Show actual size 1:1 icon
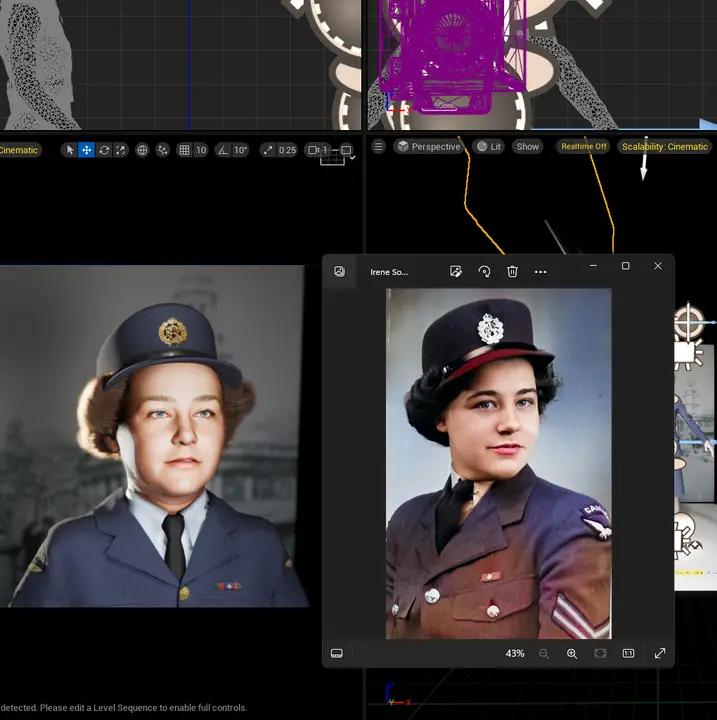The image size is (717, 720). point(628,653)
